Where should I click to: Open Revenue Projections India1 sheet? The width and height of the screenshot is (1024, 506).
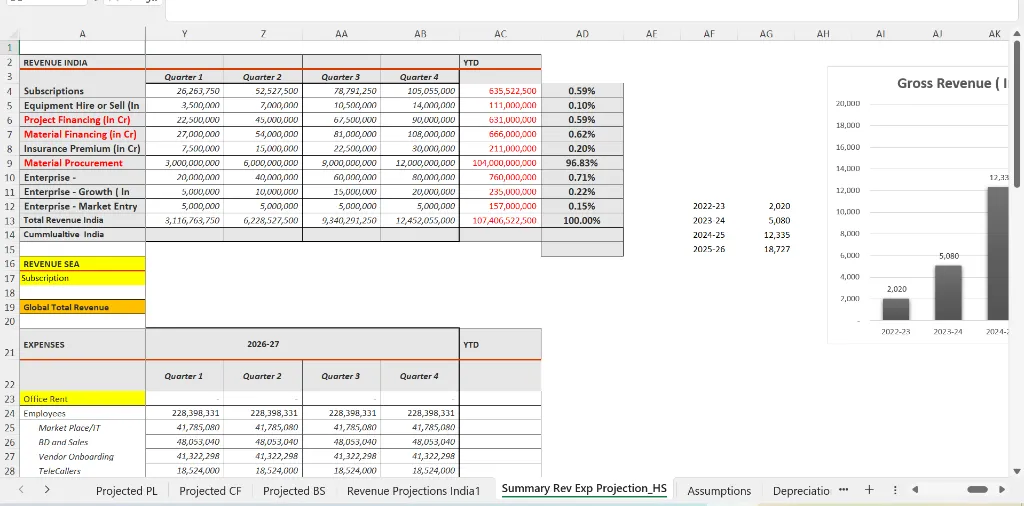(x=414, y=491)
